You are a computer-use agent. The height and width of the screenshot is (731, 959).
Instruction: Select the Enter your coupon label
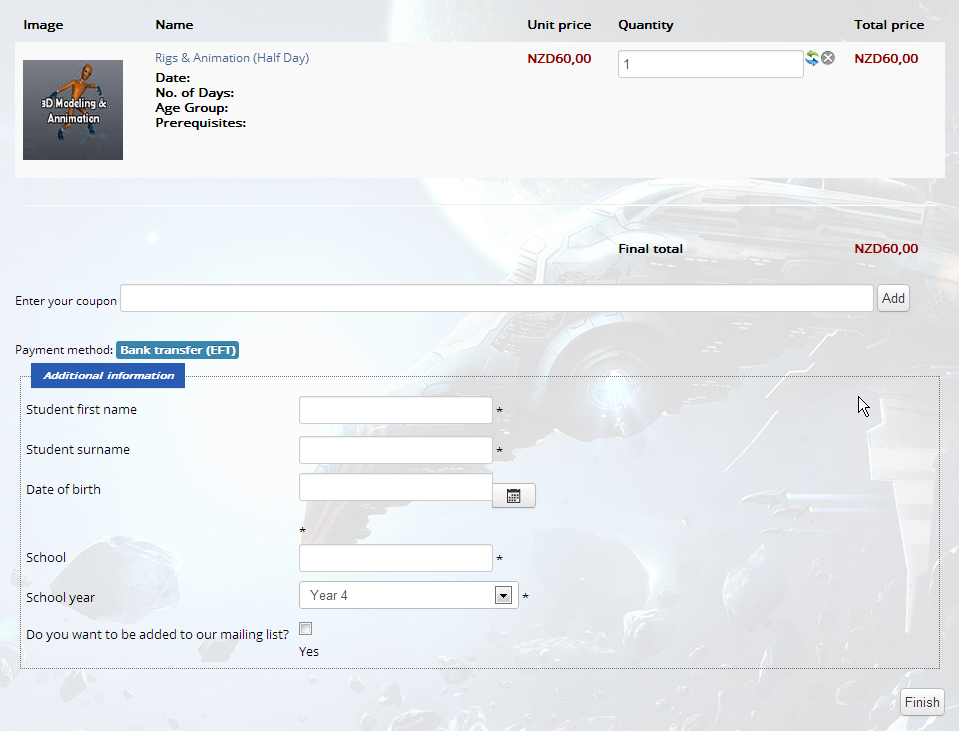point(66,301)
